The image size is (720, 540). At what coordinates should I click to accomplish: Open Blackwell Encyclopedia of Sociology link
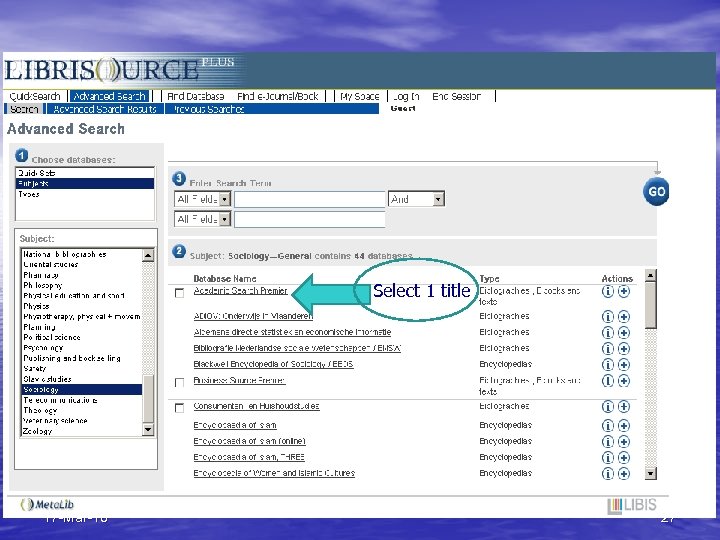coord(273,364)
